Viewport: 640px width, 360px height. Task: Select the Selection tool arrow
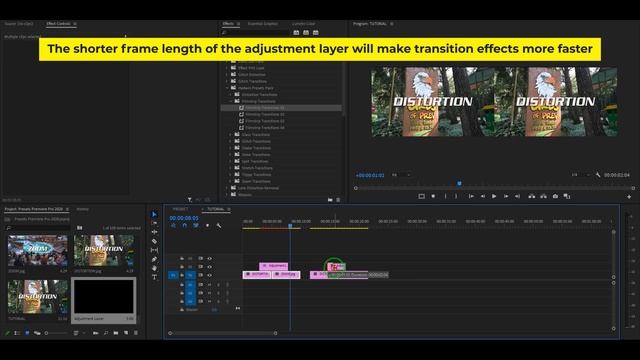154,214
